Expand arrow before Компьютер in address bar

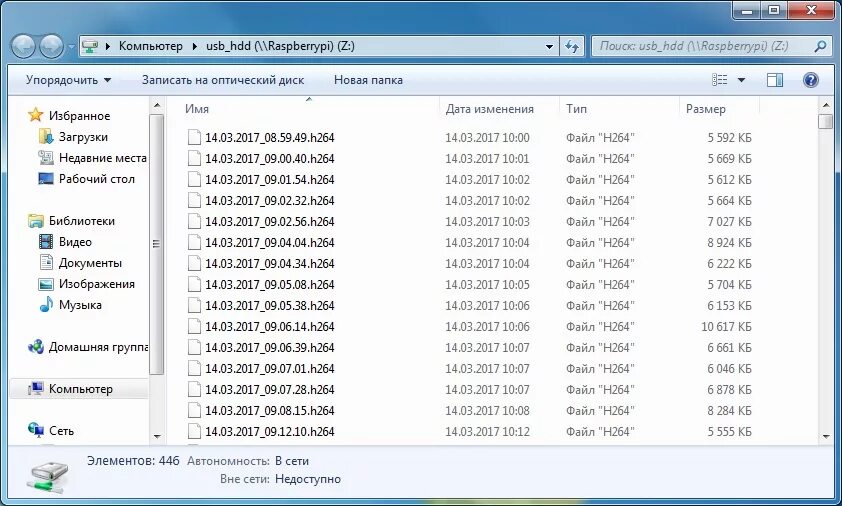(107, 46)
